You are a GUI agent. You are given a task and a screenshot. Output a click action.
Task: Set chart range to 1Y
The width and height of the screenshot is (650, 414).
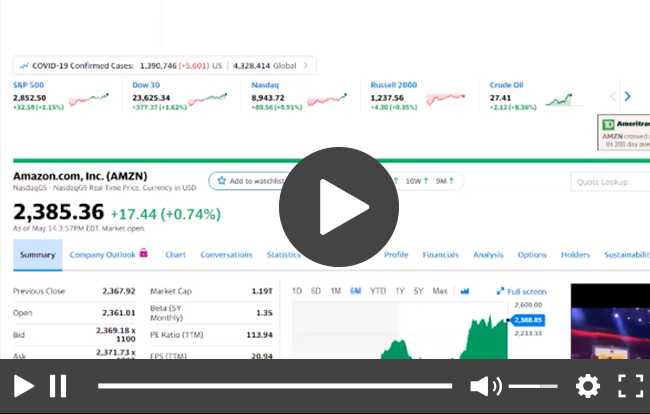pos(400,291)
